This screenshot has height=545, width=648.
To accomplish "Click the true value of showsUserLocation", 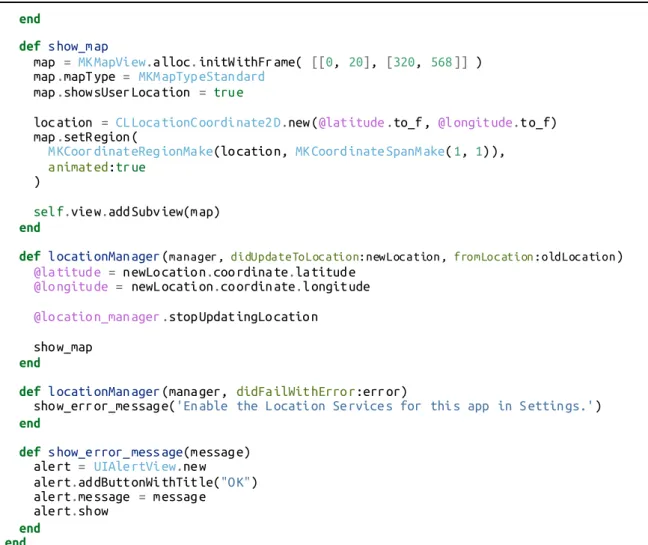I will [228, 92].
